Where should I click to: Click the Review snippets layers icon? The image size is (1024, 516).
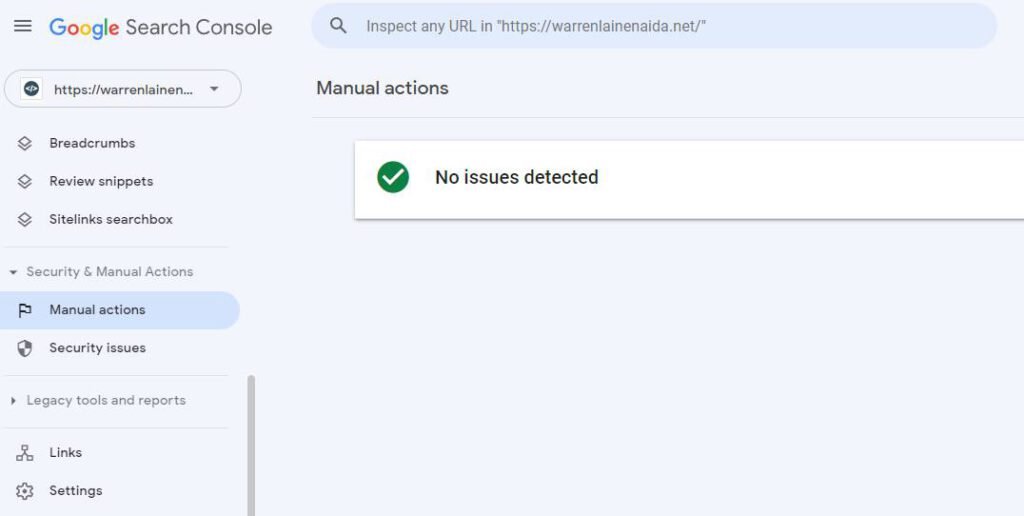(25, 181)
